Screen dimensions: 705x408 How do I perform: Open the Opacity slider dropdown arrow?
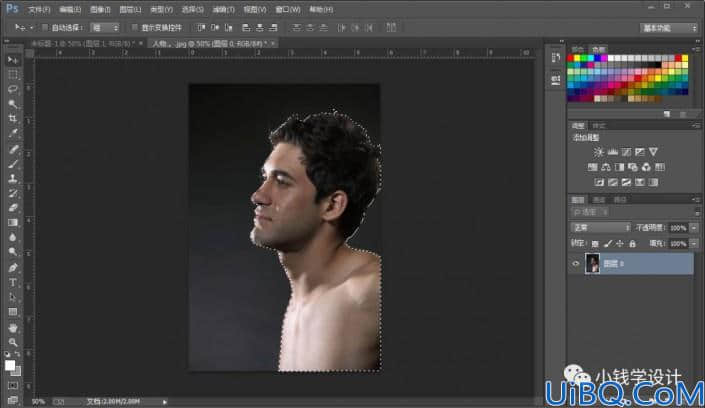pos(694,228)
